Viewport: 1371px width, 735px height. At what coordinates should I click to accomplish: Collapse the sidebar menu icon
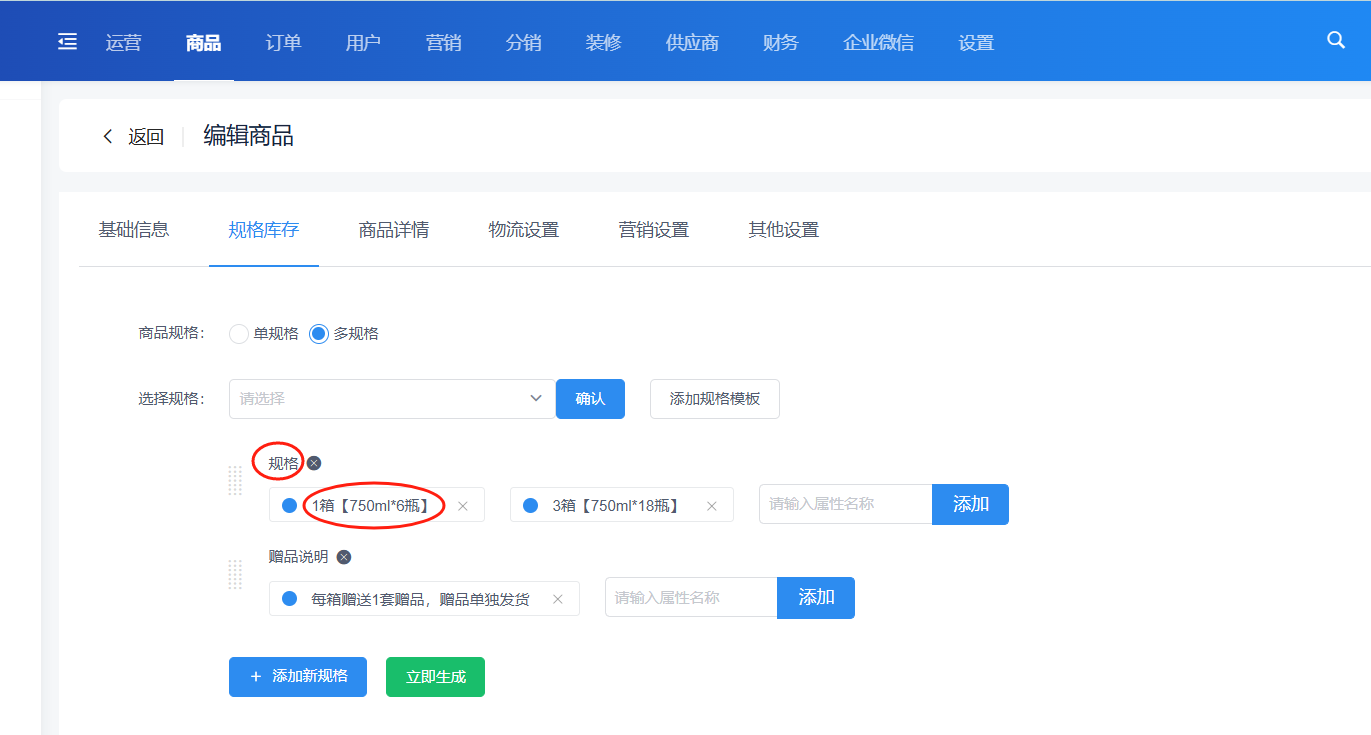67,41
